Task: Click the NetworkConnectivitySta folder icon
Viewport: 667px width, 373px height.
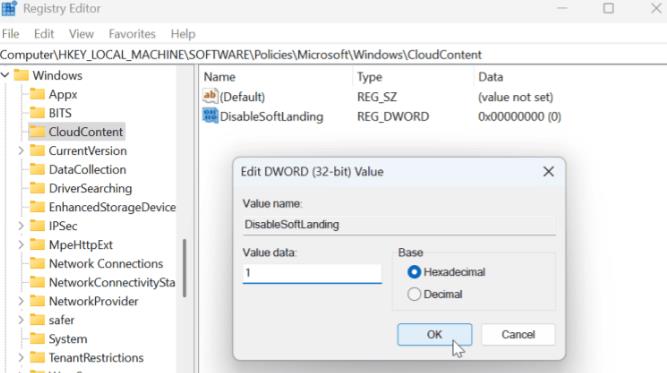Action: 37,282
